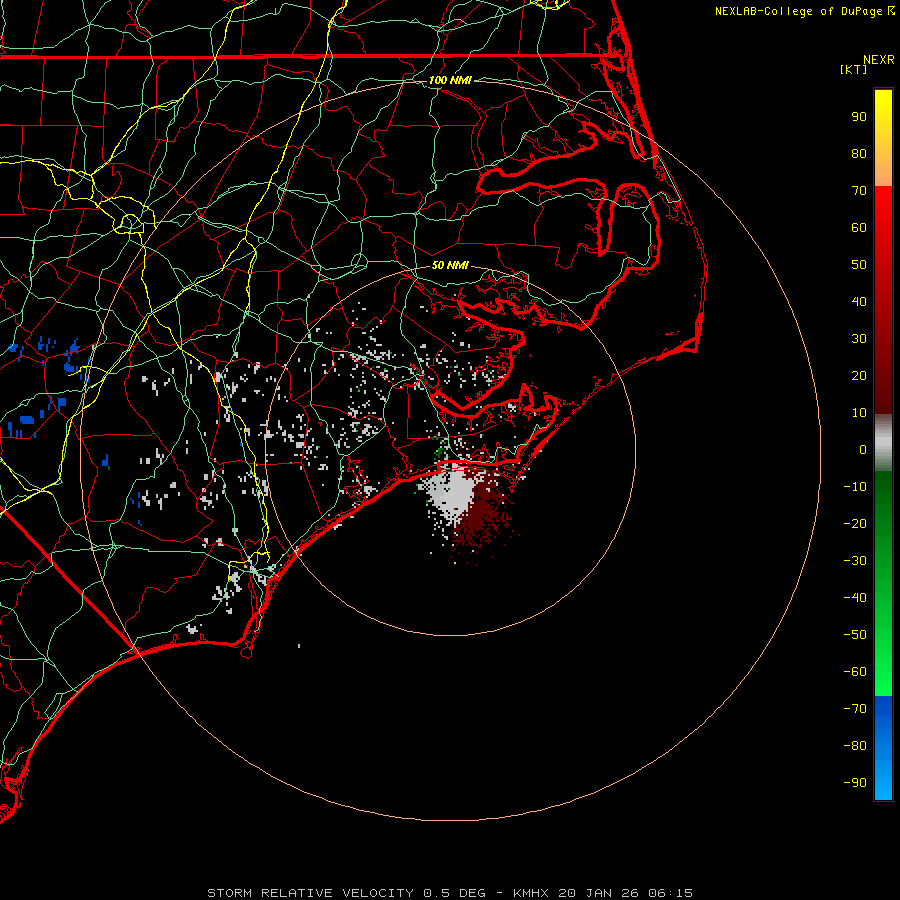Viewport: 900px width, 900px height.
Task: Click the -60 value on color scale
Action: point(855,672)
